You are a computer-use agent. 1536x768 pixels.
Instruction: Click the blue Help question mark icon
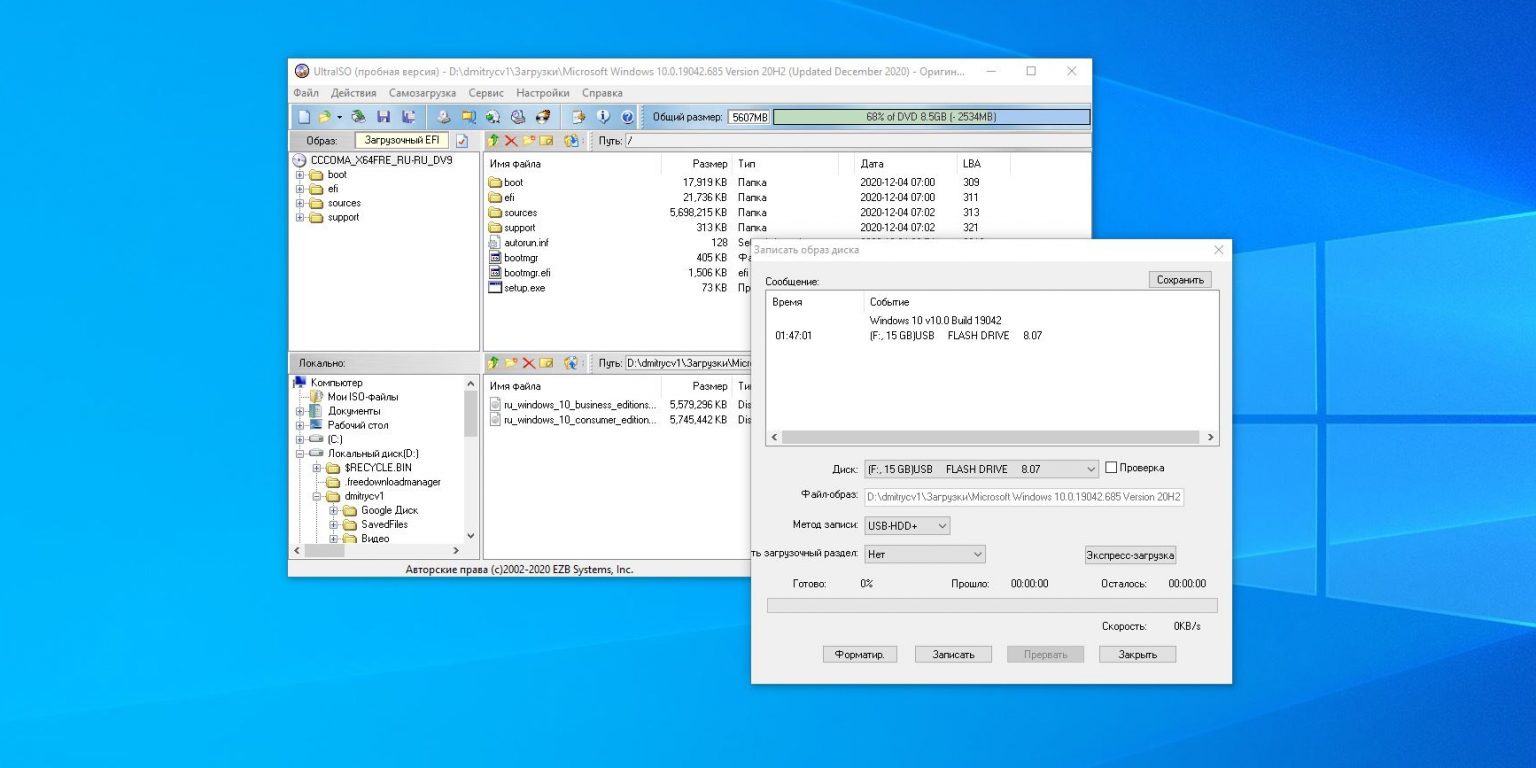pyautogui.click(x=627, y=117)
